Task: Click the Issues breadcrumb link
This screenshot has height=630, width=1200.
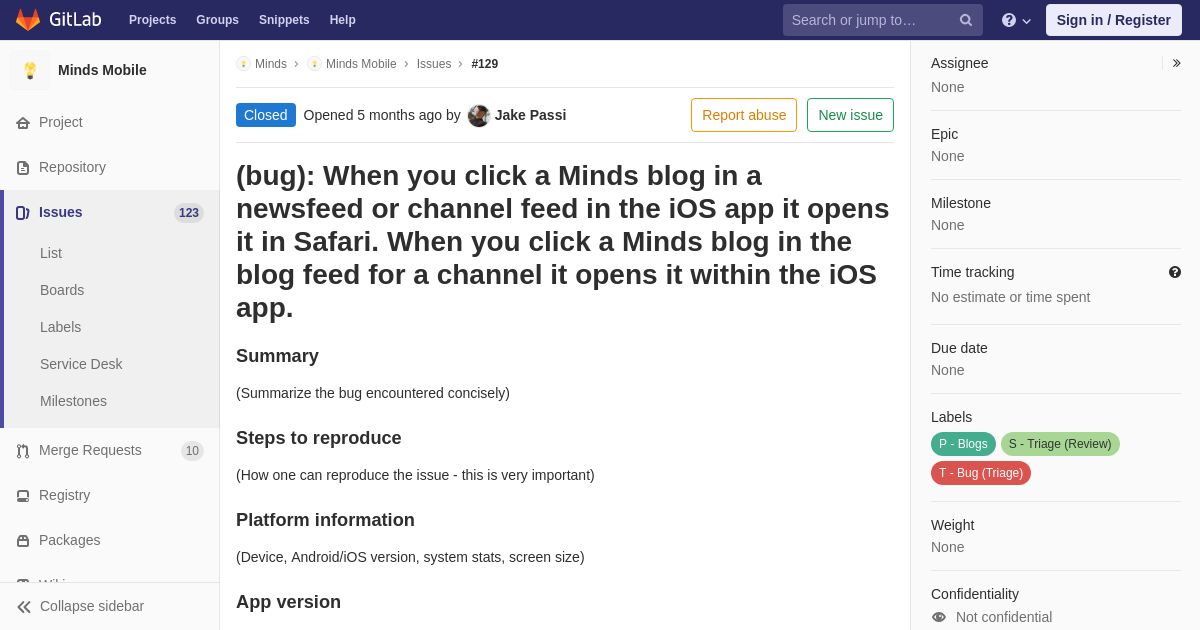Action: point(434,64)
